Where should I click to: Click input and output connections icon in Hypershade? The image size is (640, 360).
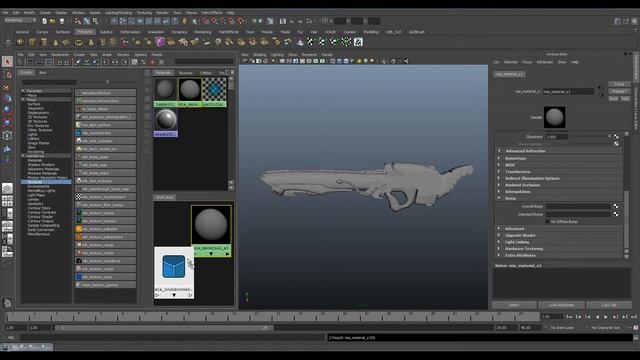coord(115,62)
